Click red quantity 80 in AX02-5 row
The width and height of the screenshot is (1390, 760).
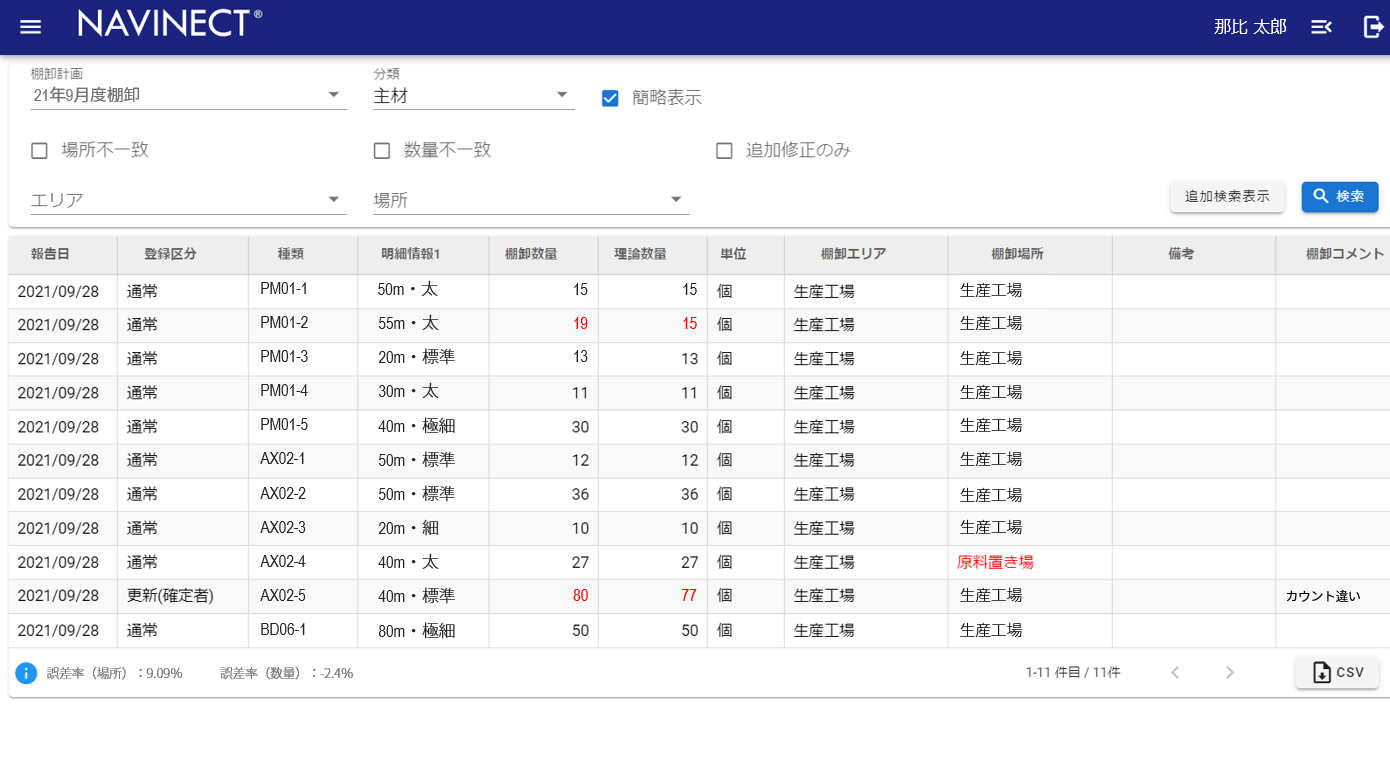(580, 596)
